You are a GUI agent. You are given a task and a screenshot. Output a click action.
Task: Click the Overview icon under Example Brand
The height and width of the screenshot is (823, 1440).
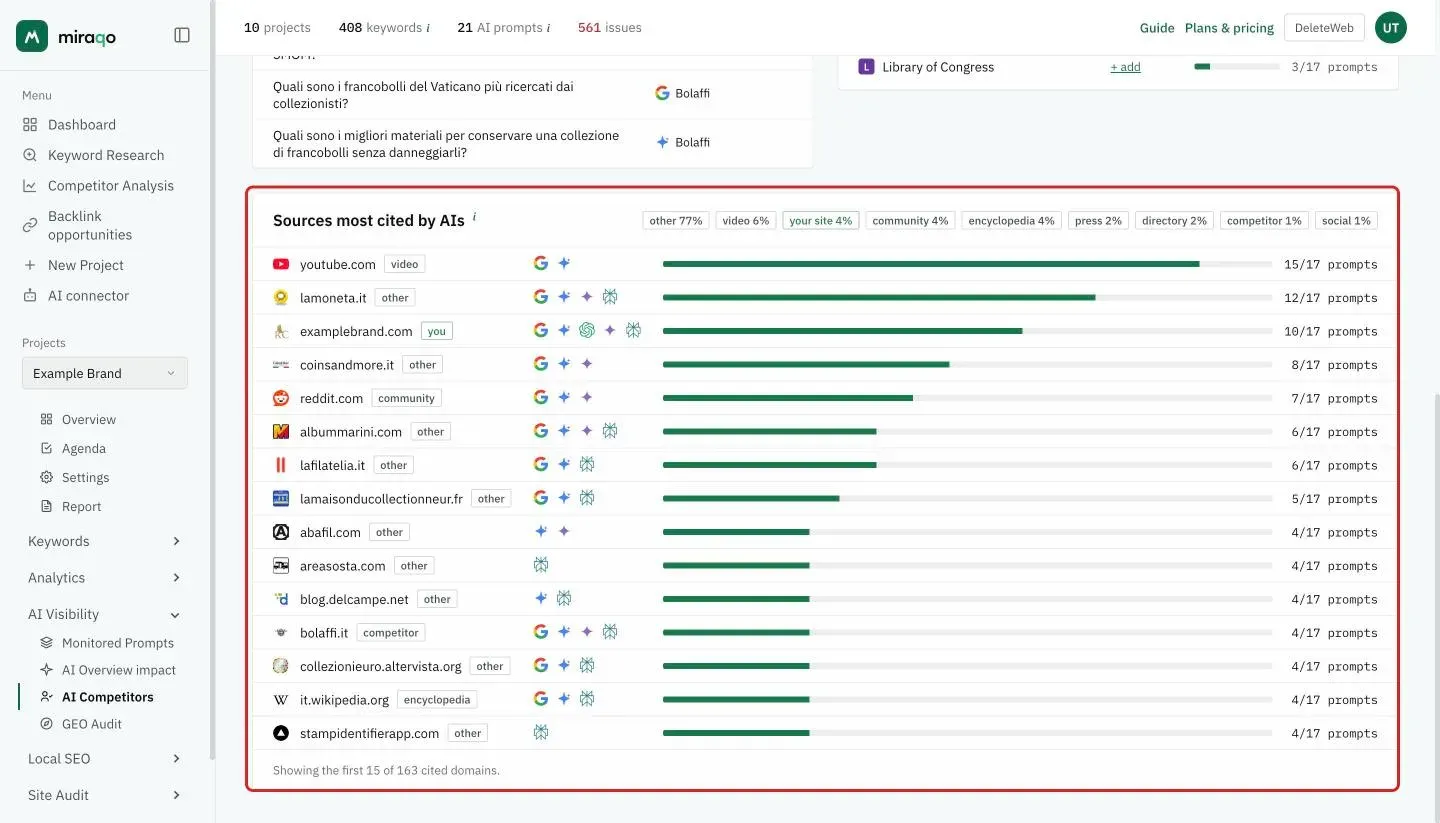coord(46,419)
